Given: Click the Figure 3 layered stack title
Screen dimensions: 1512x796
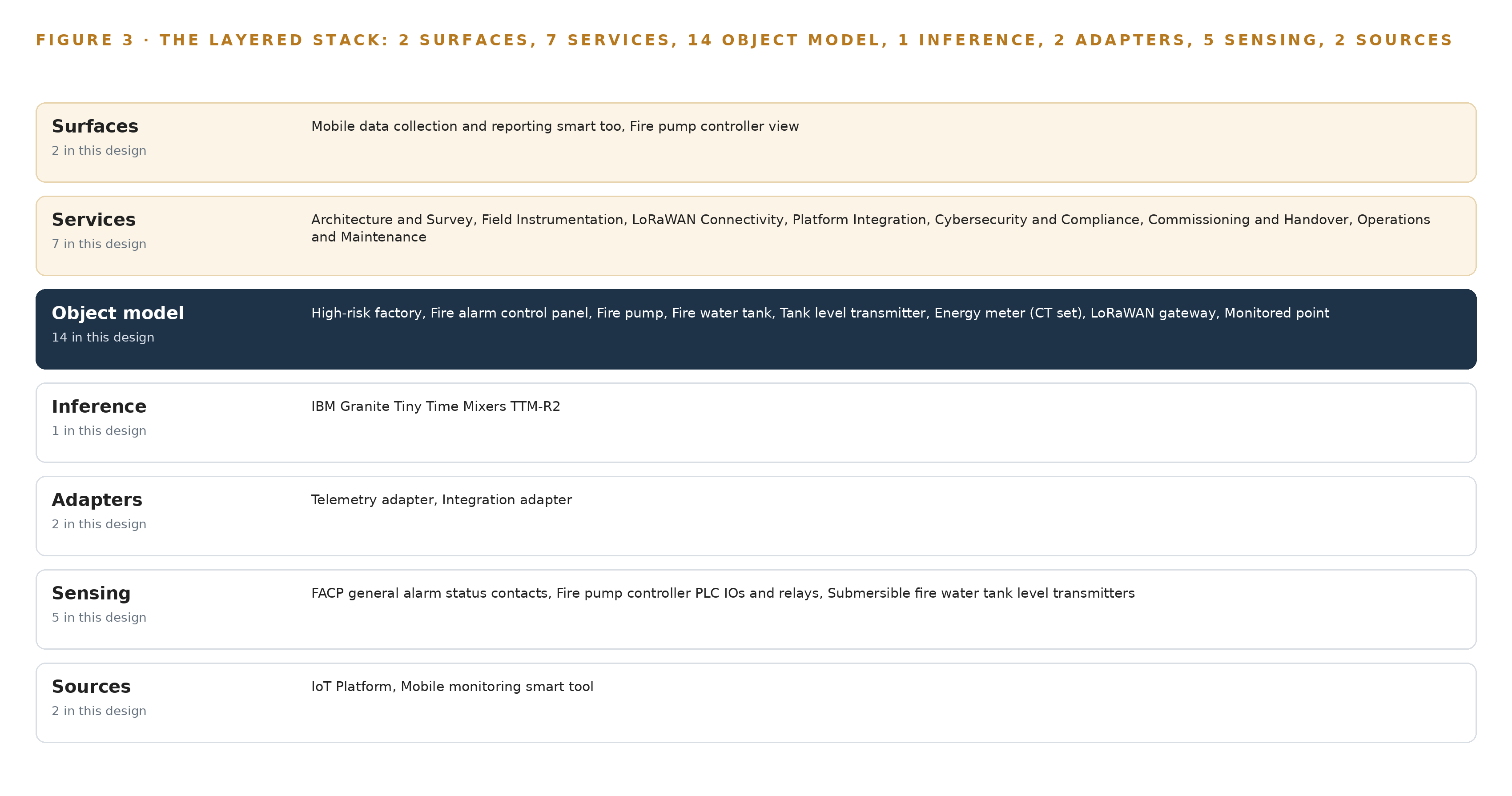Looking at the screenshot, I should (744, 40).
